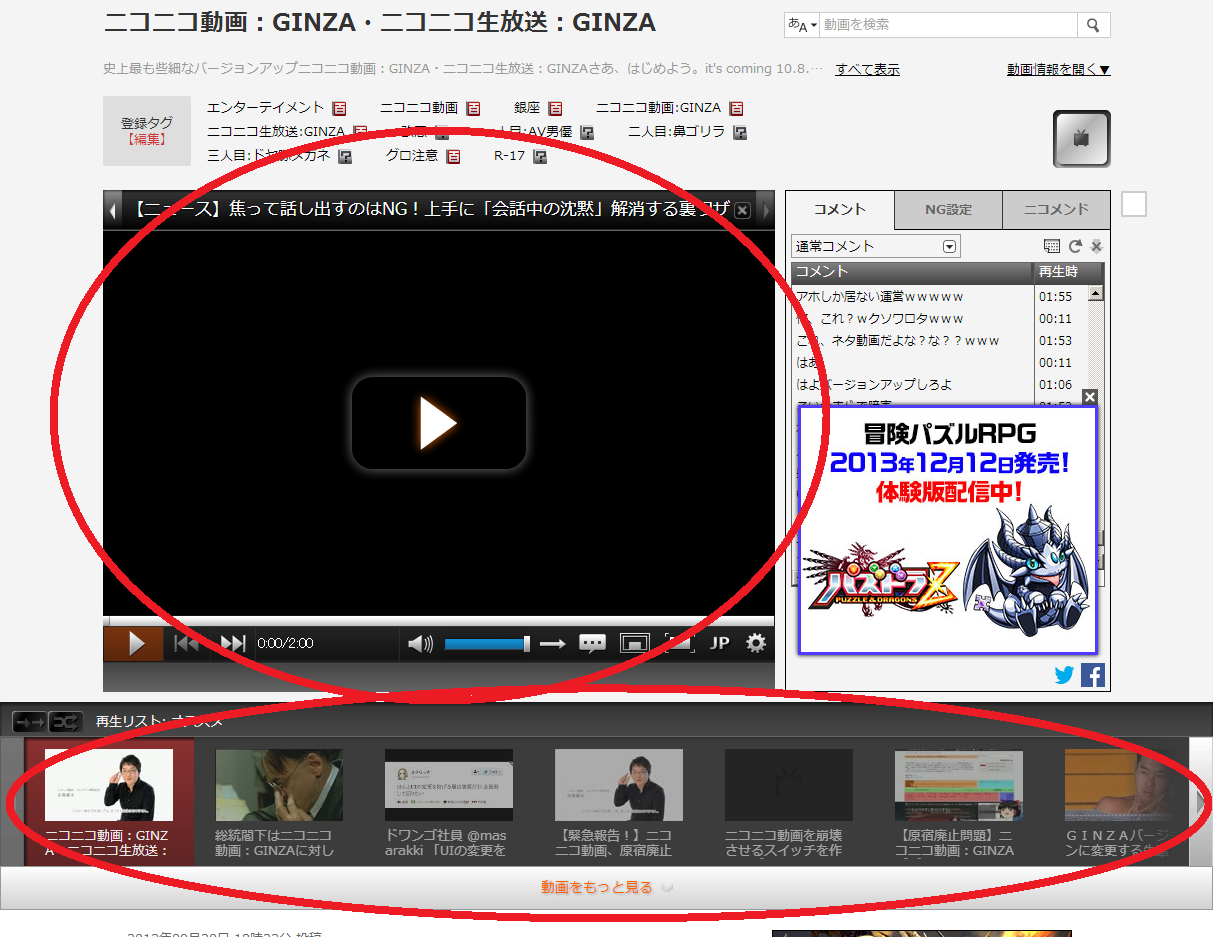The width and height of the screenshot is (1213, 937).
Task: Open the 通常コメント dropdown
Action: pyautogui.click(x=875, y=246)
